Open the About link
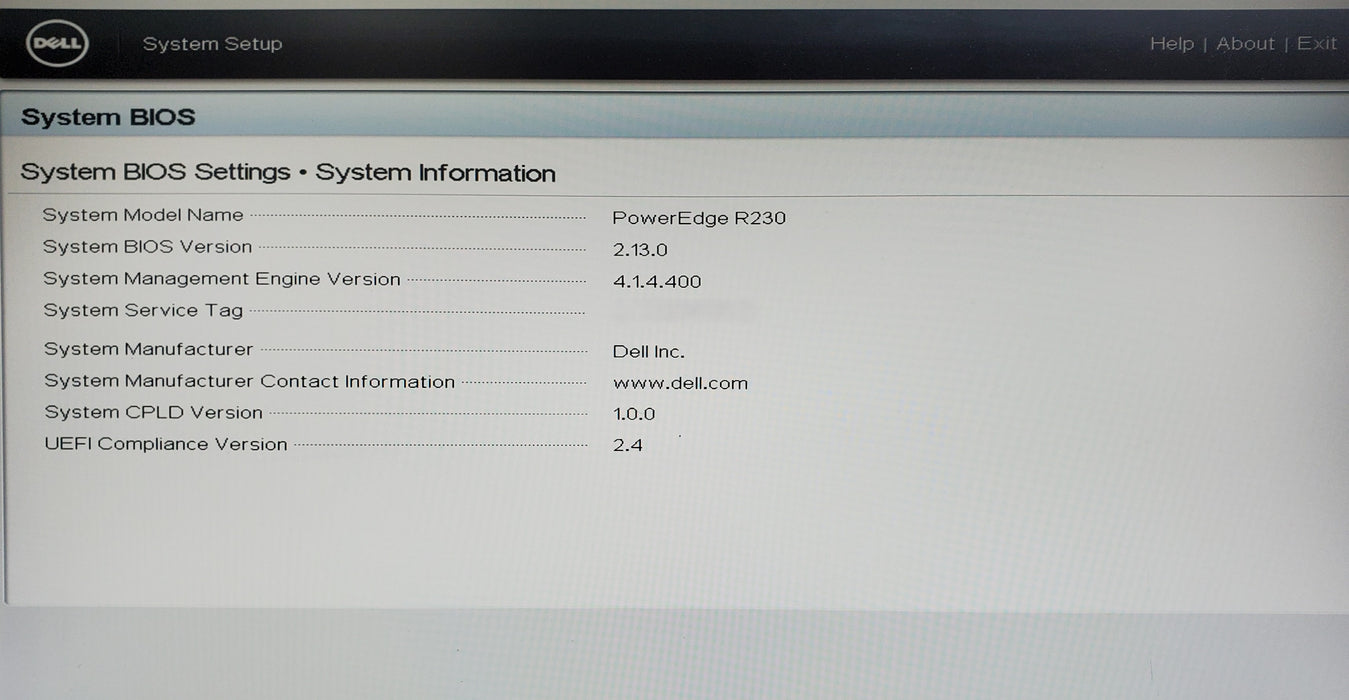This screenshot has height=700, width=1349. pyautogui.click(x=1245, y=44)
